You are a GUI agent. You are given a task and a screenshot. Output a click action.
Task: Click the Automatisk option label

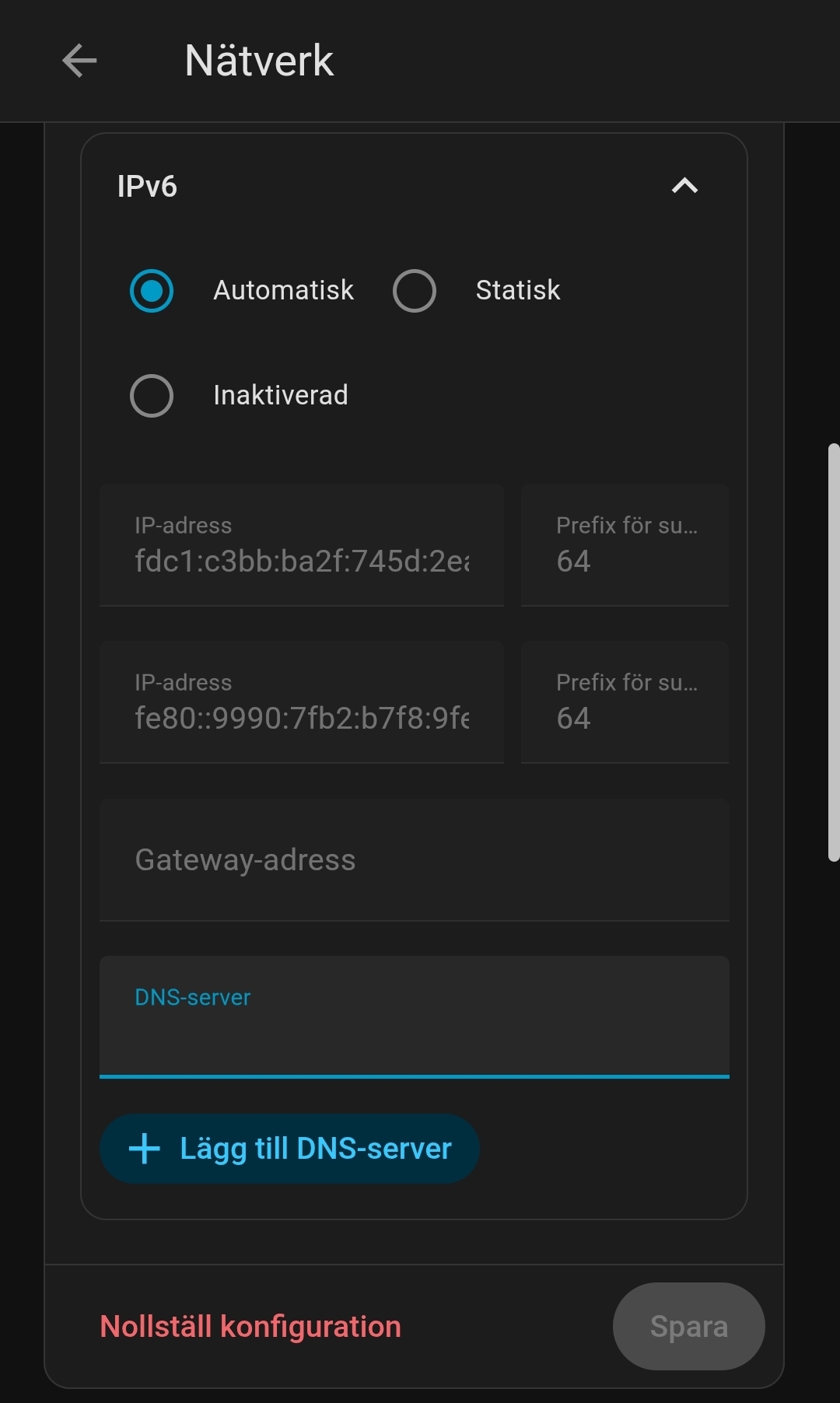point(283,291)
